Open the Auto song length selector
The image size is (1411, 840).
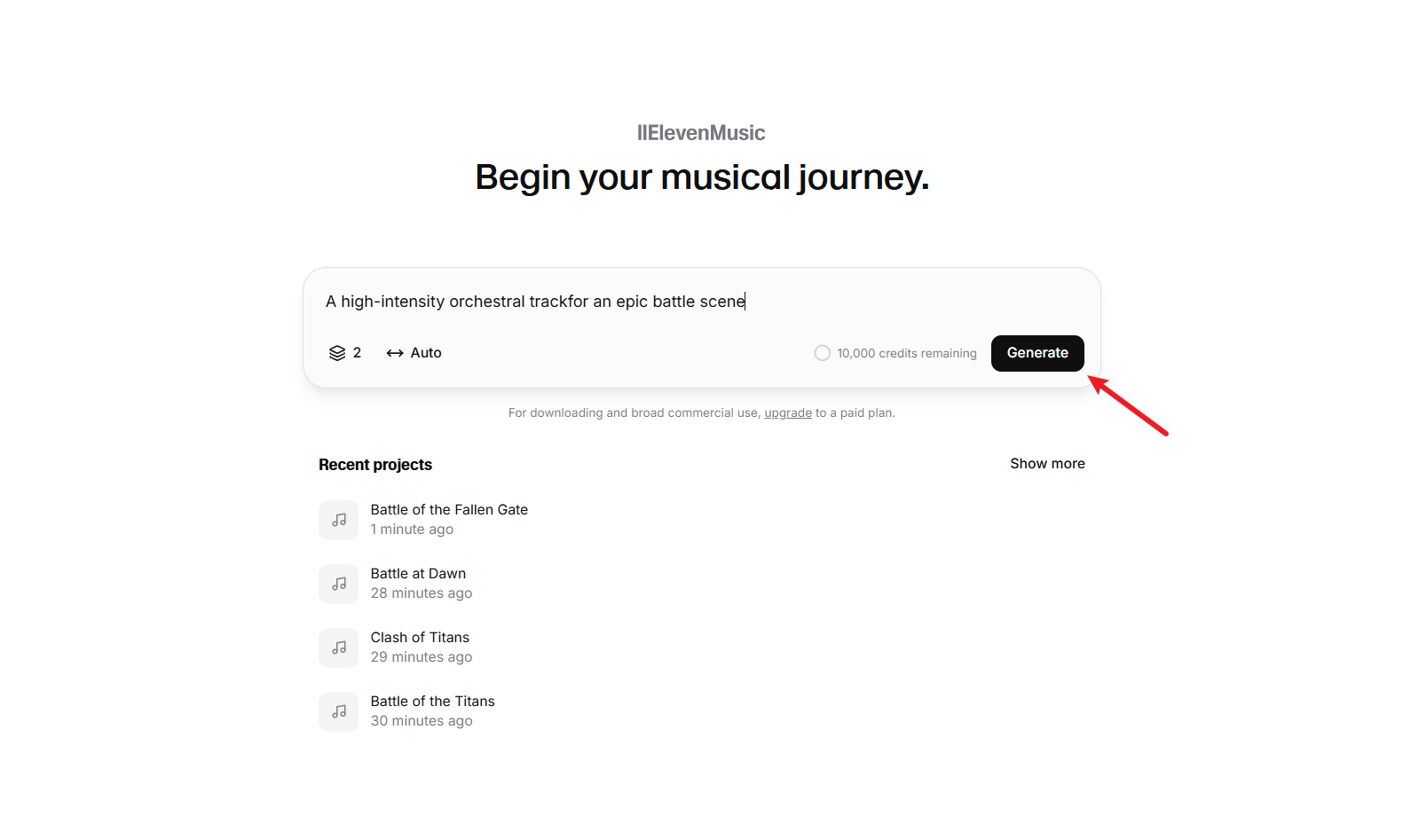[414, 352]
